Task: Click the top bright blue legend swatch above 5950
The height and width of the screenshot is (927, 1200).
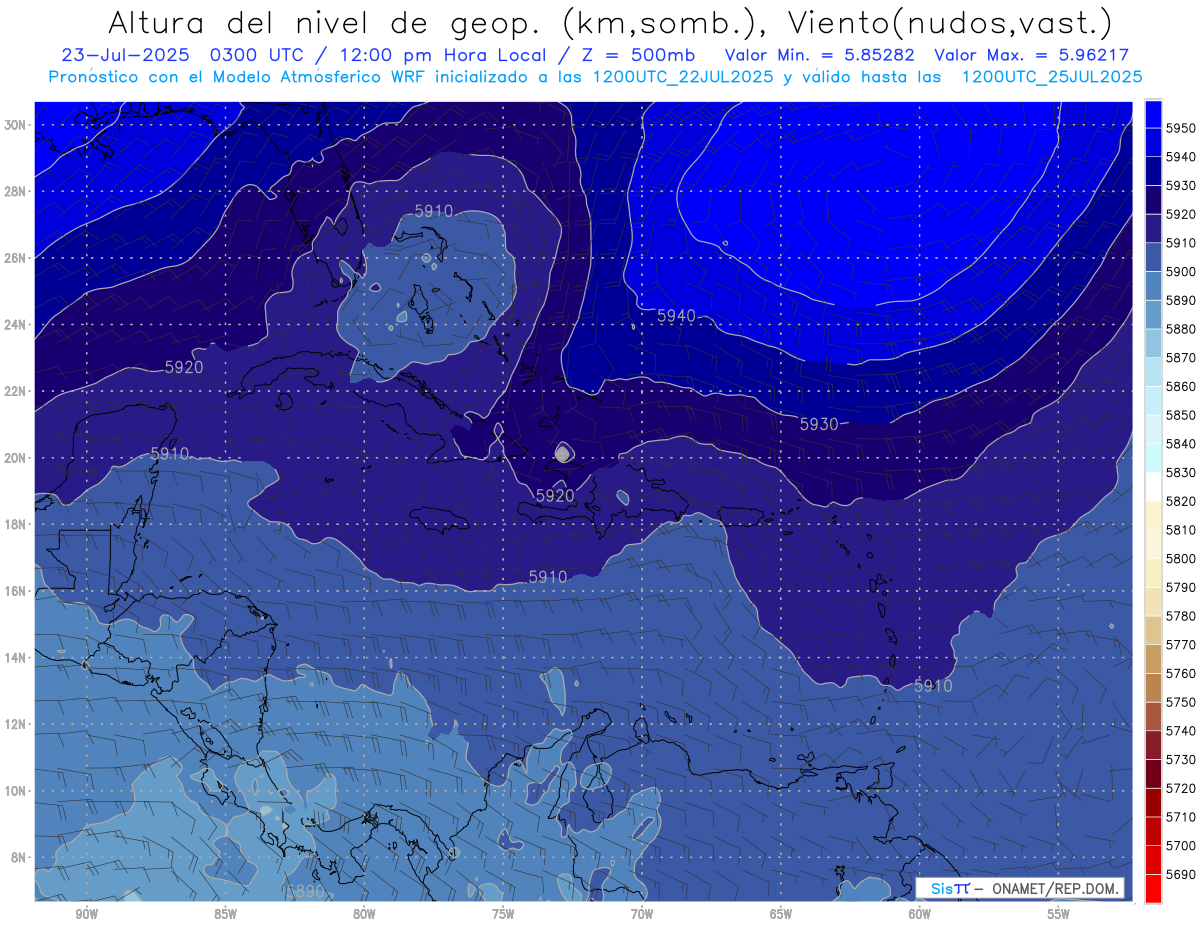Action: click(x=1152, y=113)
